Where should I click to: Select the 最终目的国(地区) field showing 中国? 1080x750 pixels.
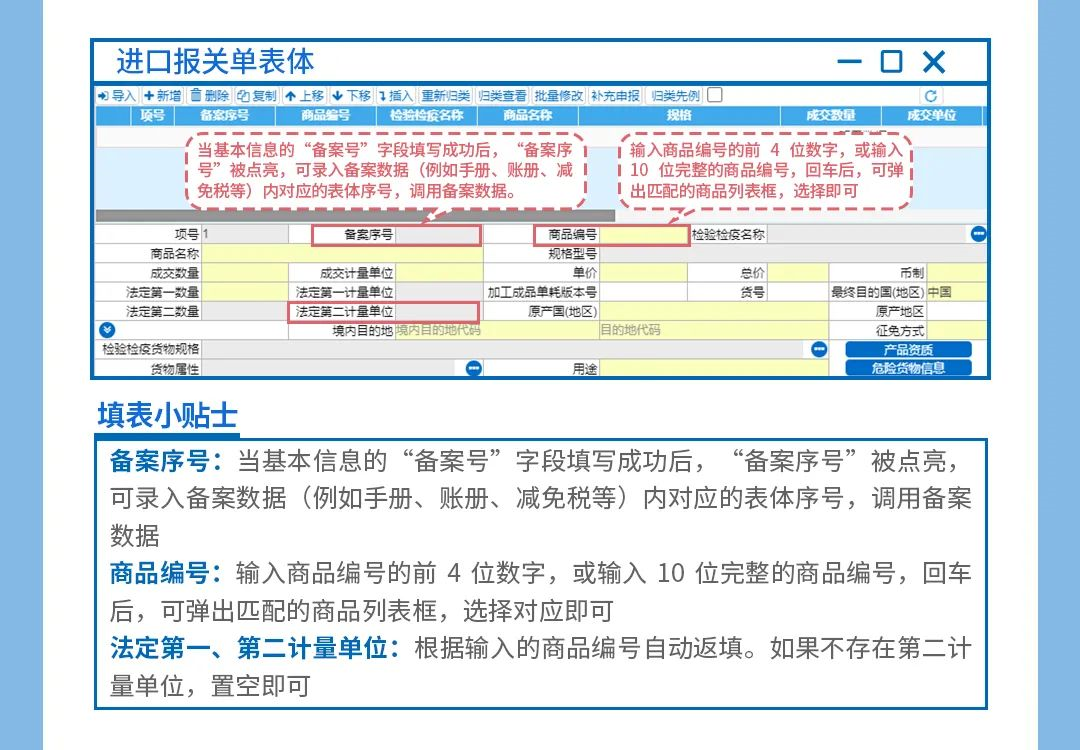pos(957,292)
